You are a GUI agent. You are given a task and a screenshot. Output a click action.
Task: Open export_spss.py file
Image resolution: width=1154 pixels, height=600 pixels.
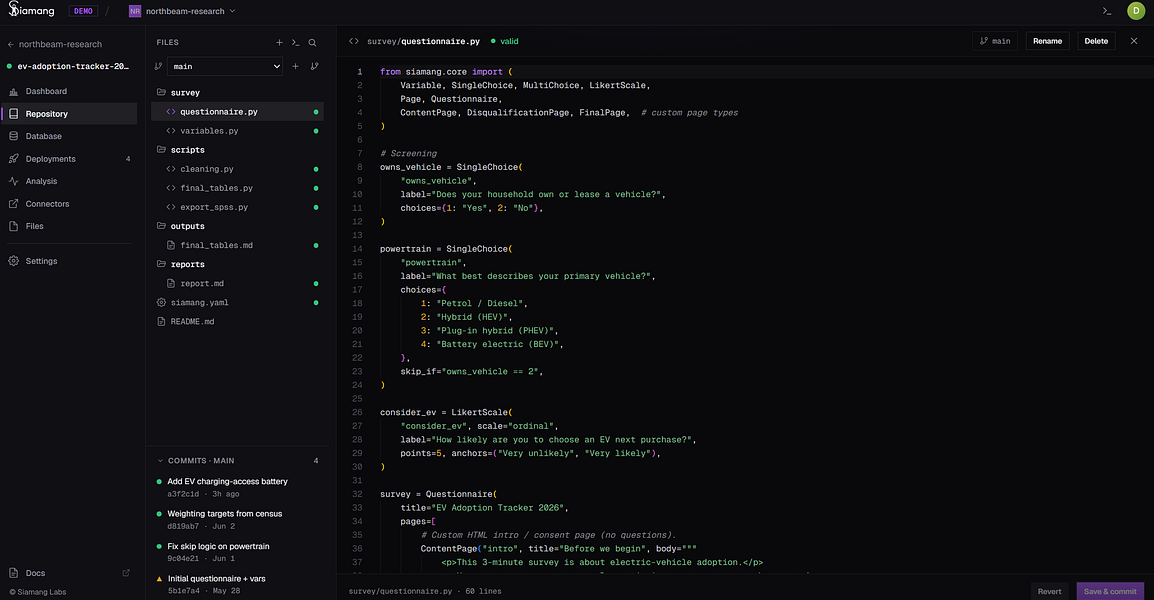[237, 208]
